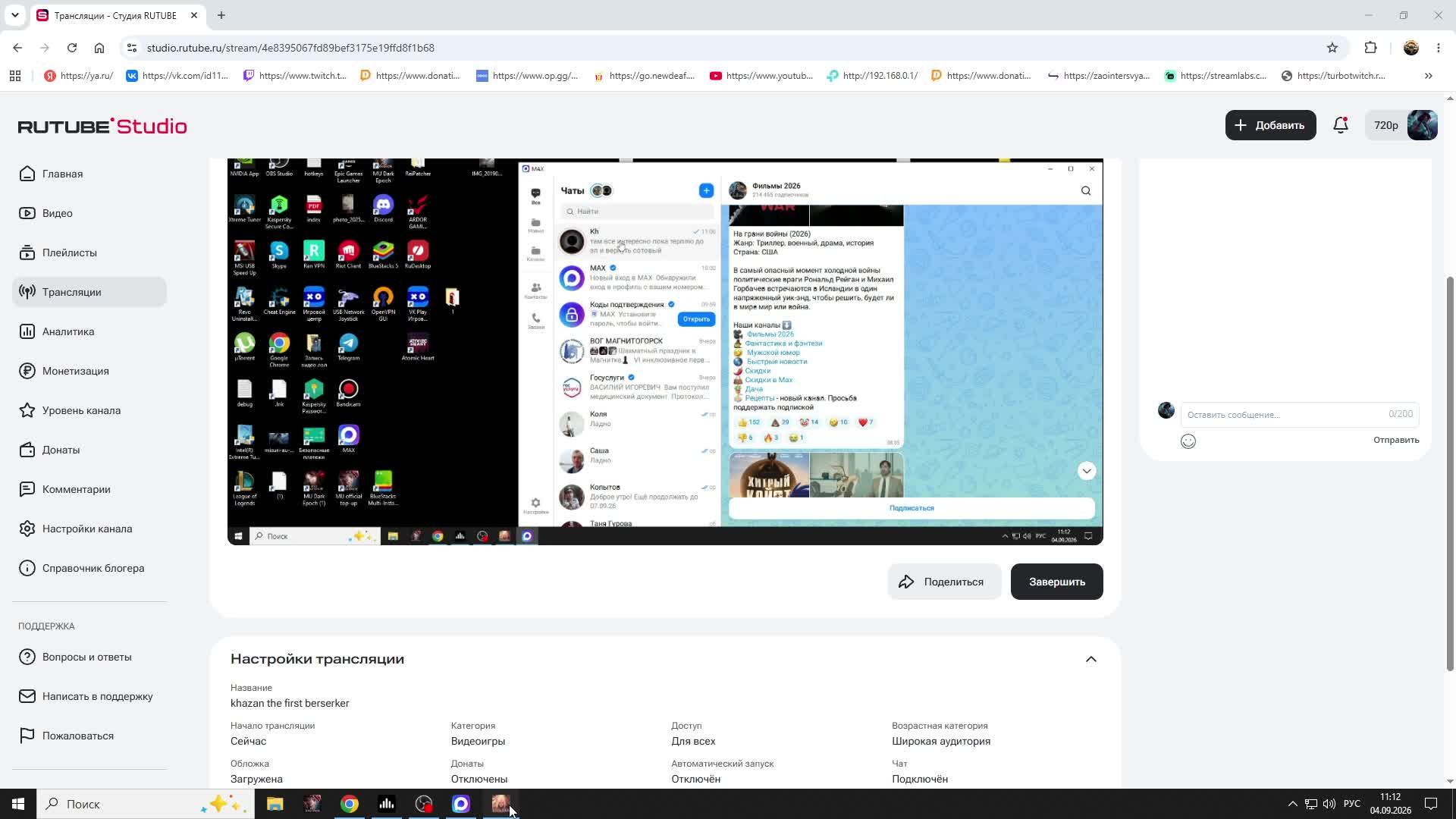Screen dimensions: 1456x819
Task: Open the youtube bookmark
Action: point(761,76)
